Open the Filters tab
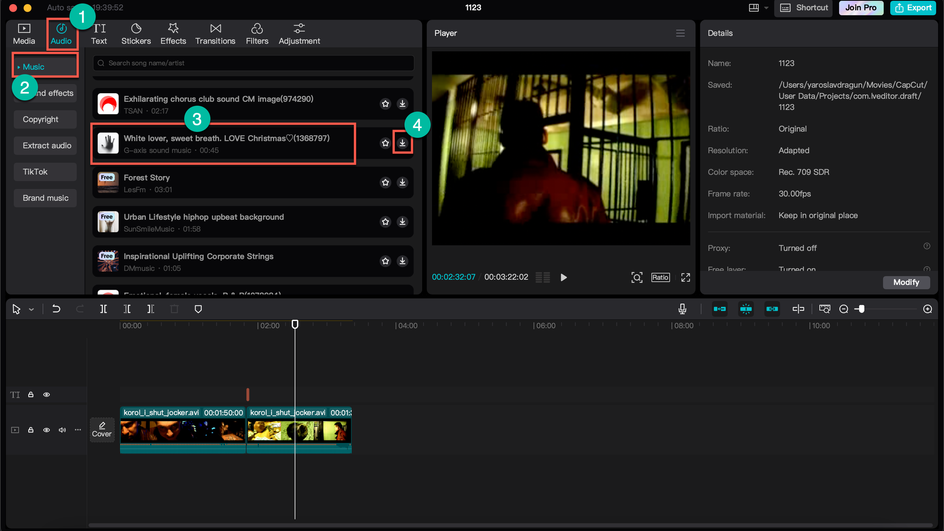 [x=257, y=34]
